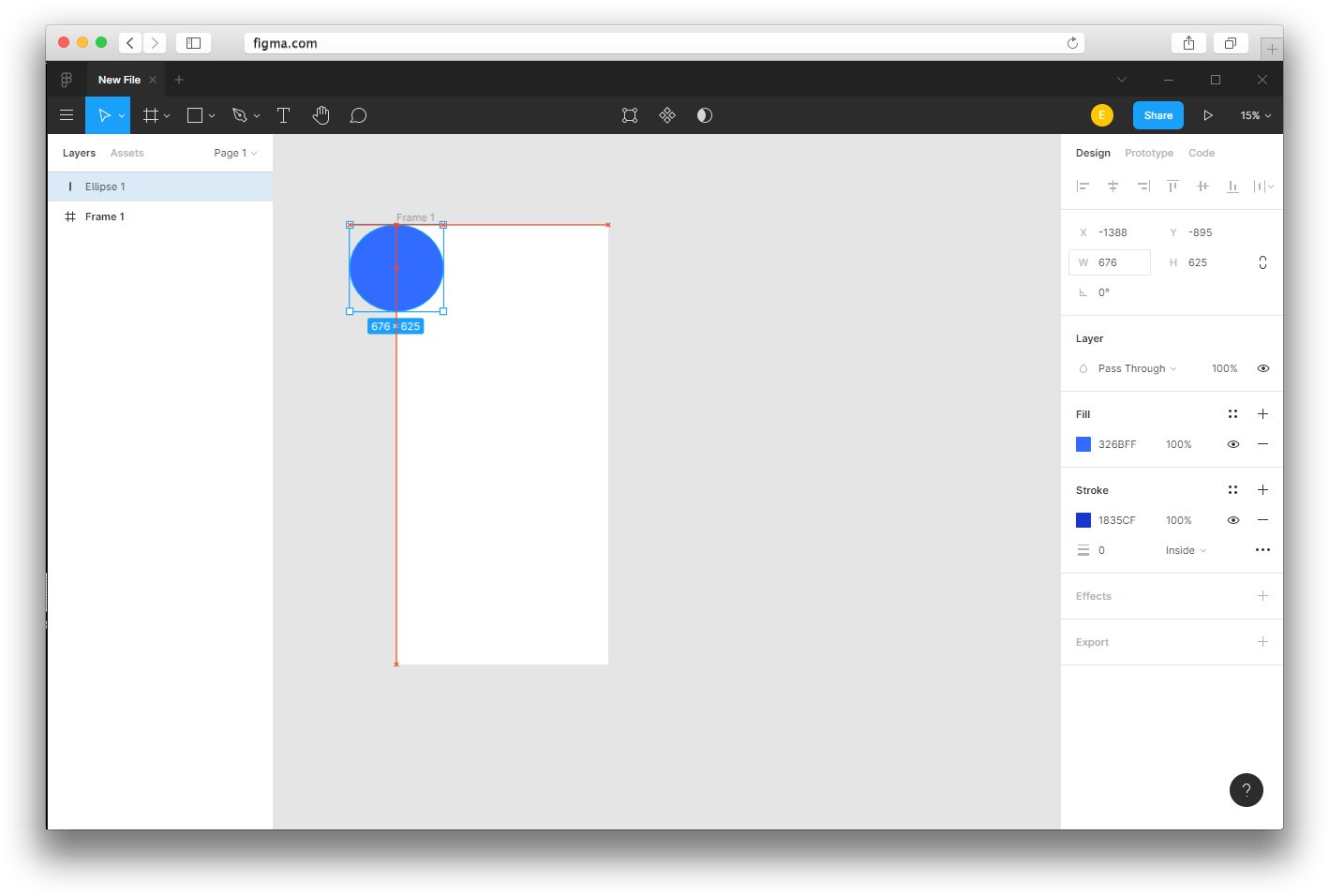Click the dark blue stroke swatch

click(x=1083, y=520)
